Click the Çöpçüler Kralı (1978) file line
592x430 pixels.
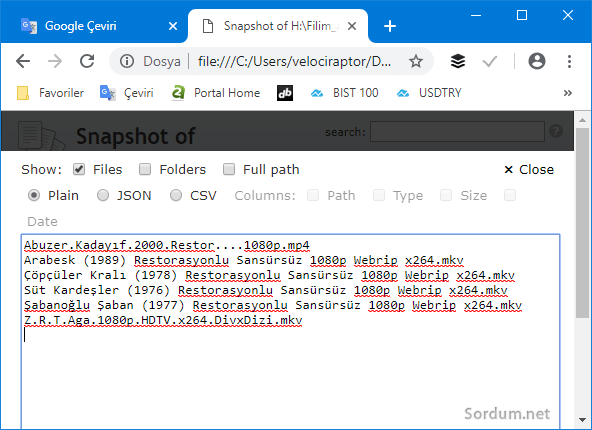[x=269, y=275]
